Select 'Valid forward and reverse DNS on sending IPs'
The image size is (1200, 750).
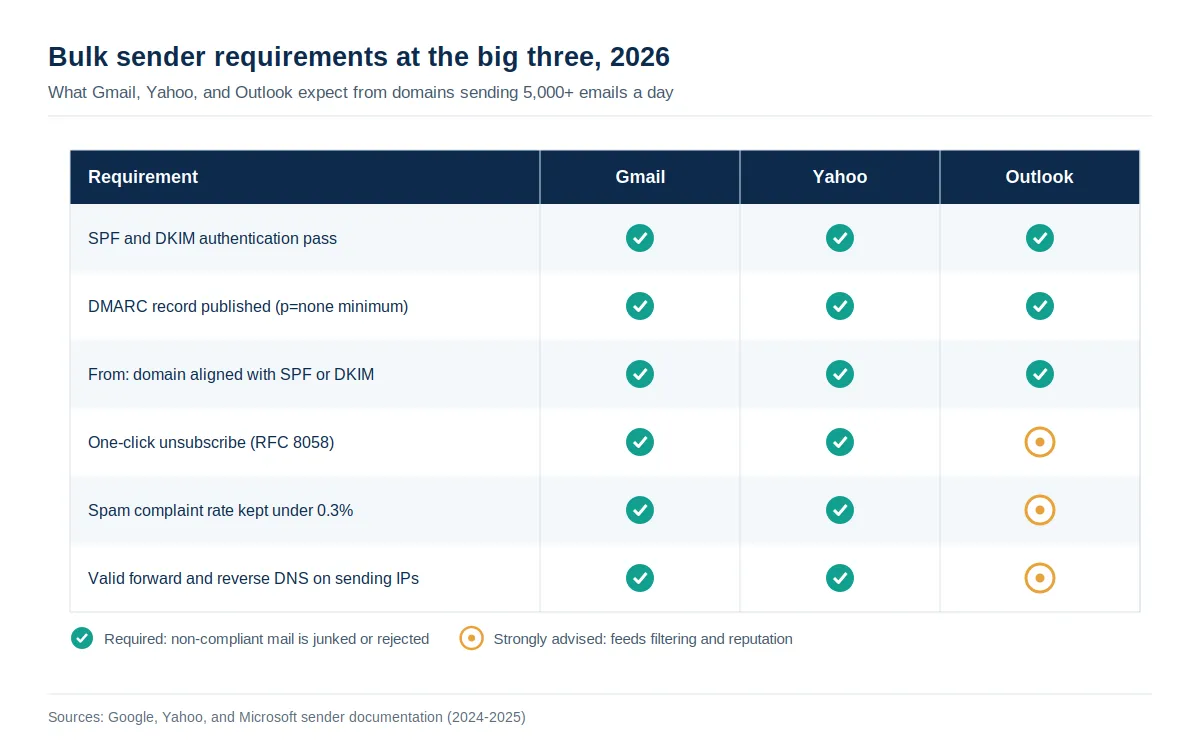pyautogui.click(x=253, y=578)
